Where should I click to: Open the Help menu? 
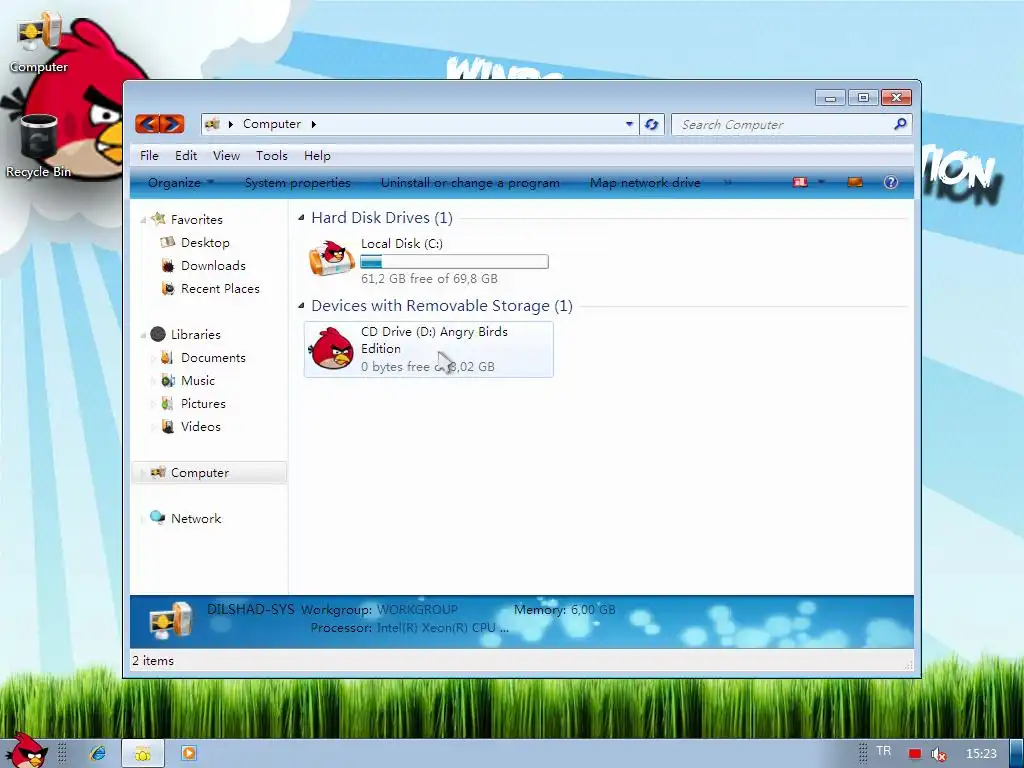point(317,155)
